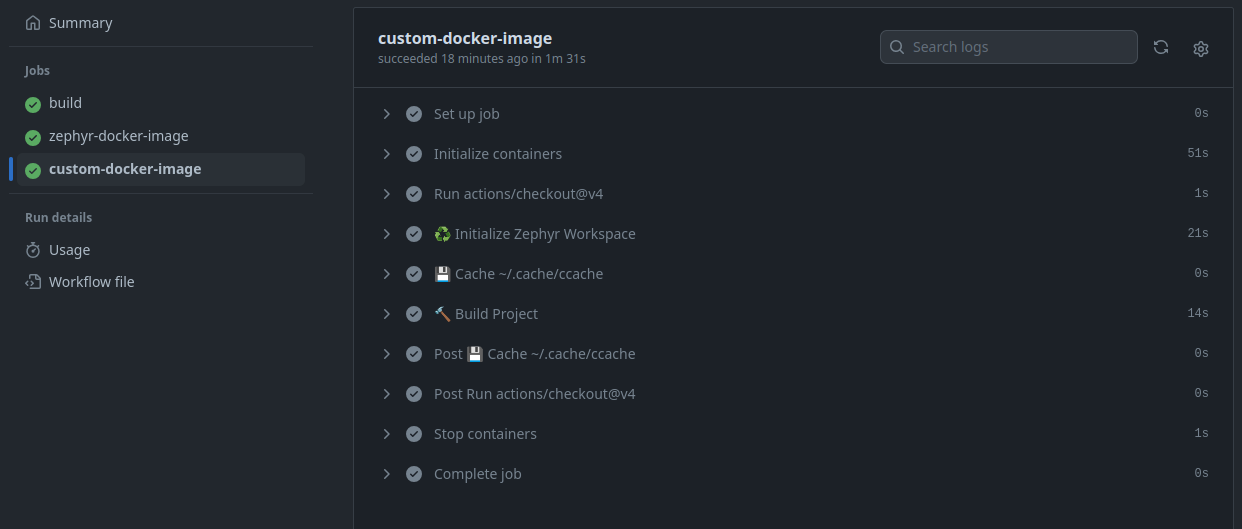Focus the Search logs field
Image resolution: width=1242 pixels, height=529 pixels.
[1018, 47]
